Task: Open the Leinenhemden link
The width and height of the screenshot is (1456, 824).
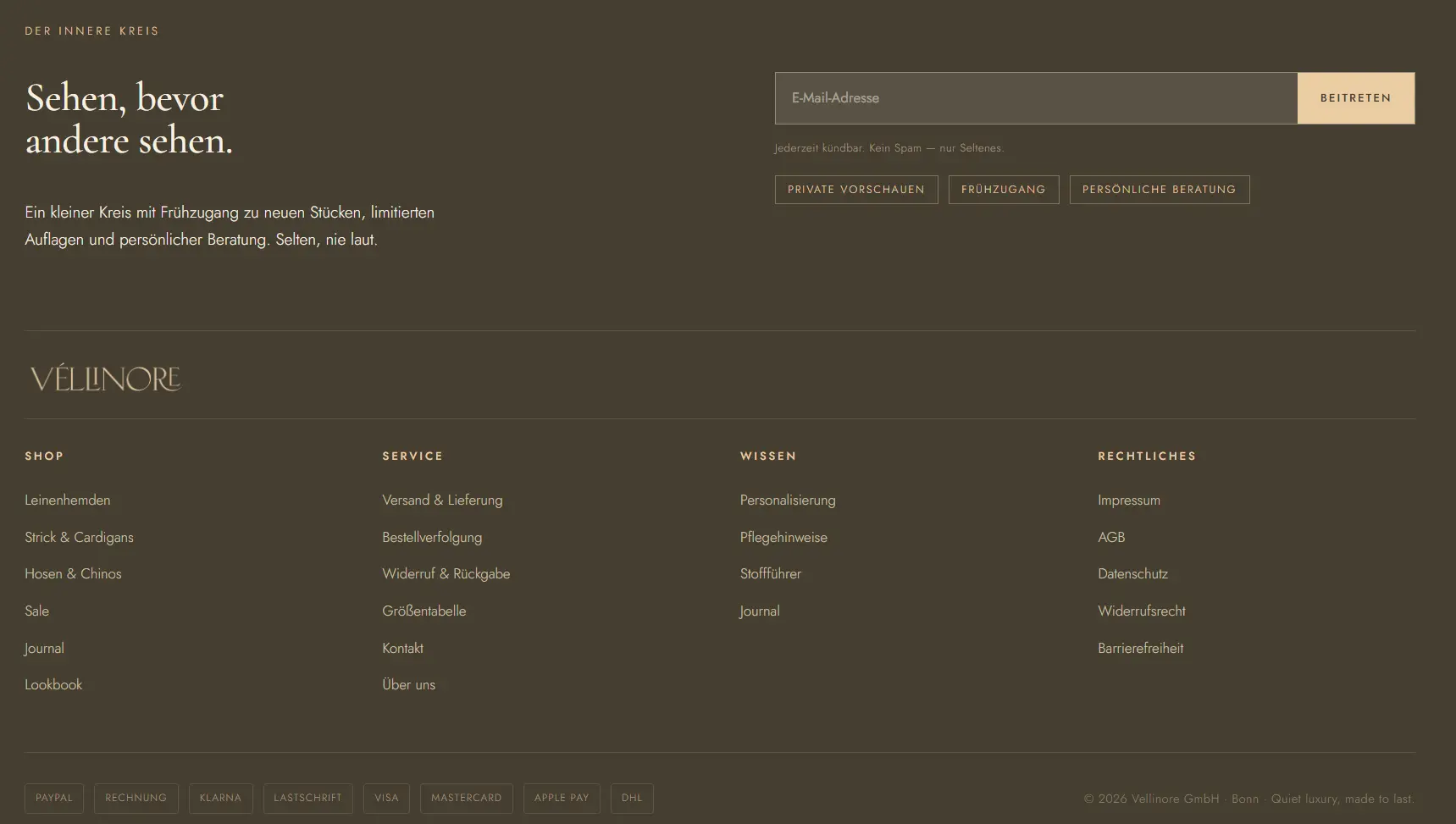Action: pyautogui.click(x=68, y=500)
